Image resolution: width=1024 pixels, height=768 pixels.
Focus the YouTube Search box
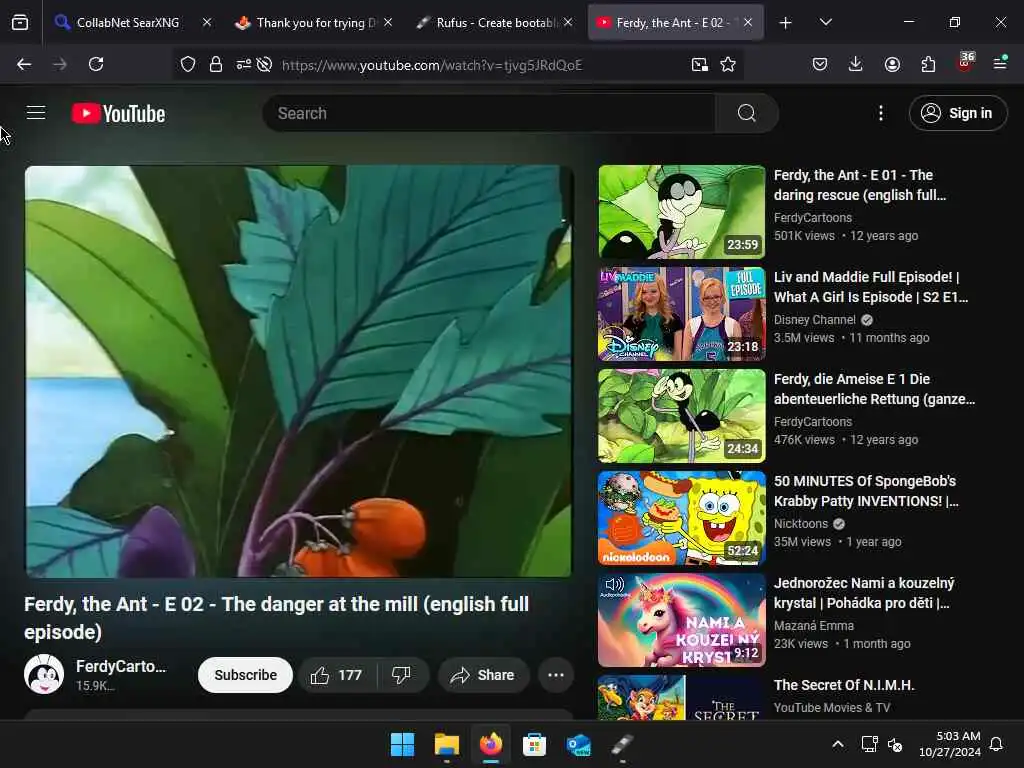coord(489,113)
